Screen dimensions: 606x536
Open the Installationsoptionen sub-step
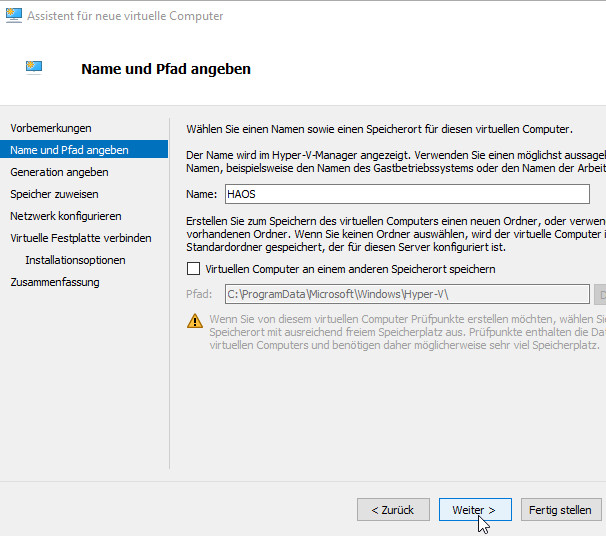point(75,260)
